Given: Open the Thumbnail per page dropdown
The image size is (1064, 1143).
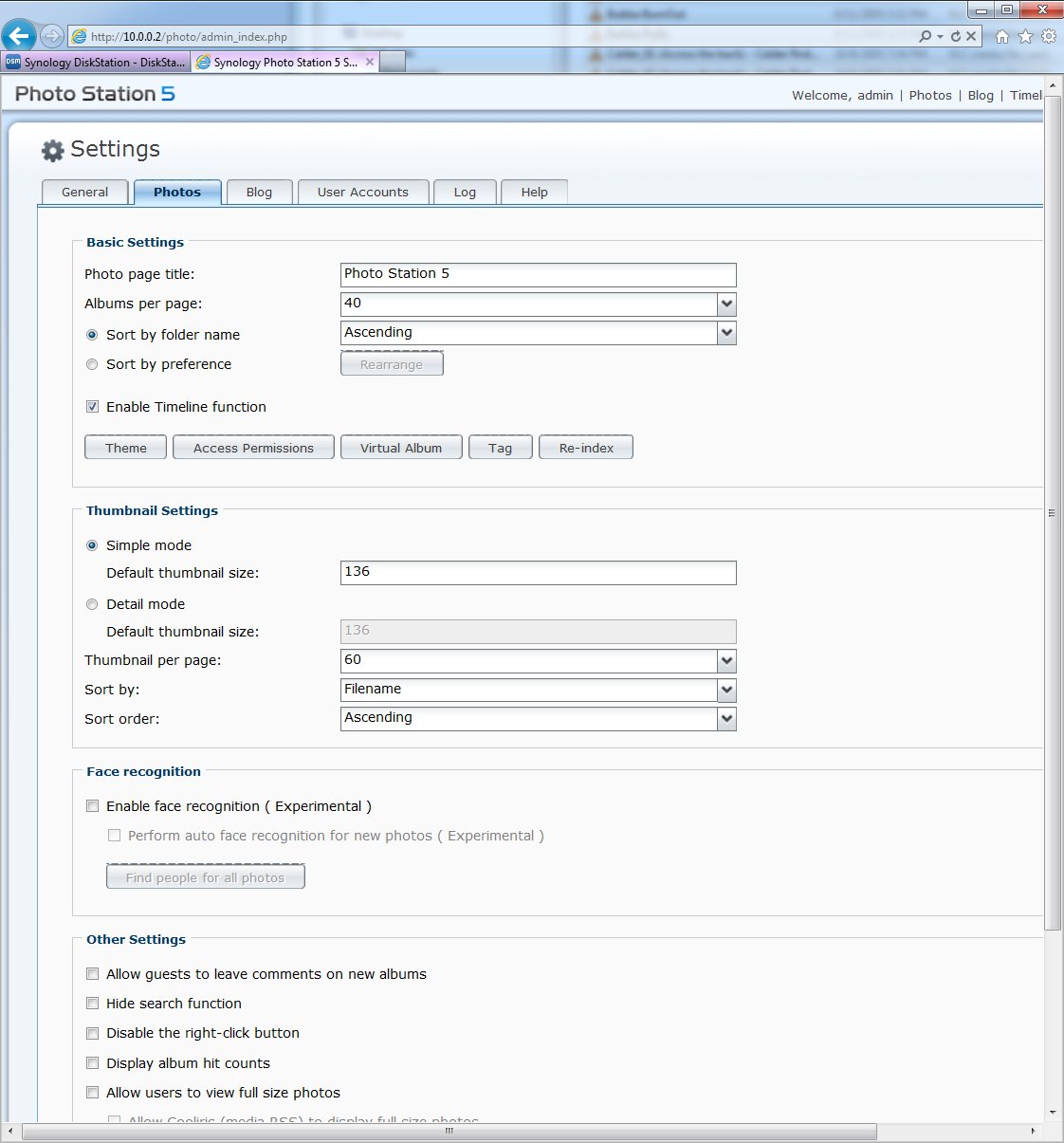Looking at the screenshot, I should (x=726, y=661).
